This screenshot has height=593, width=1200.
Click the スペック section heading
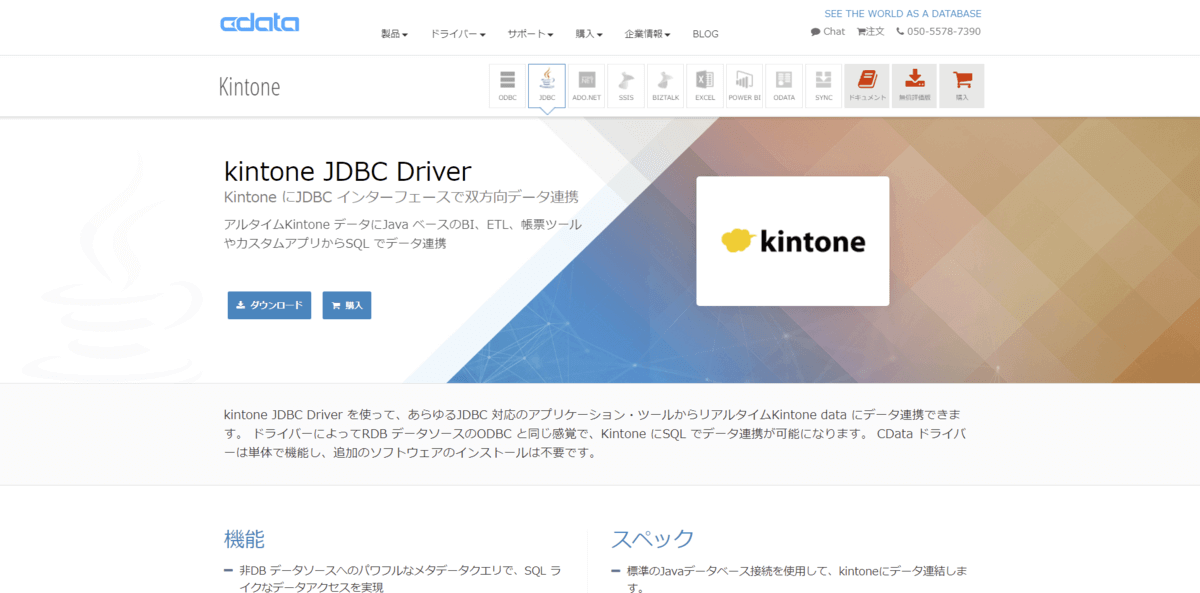[x=653, y=539]
